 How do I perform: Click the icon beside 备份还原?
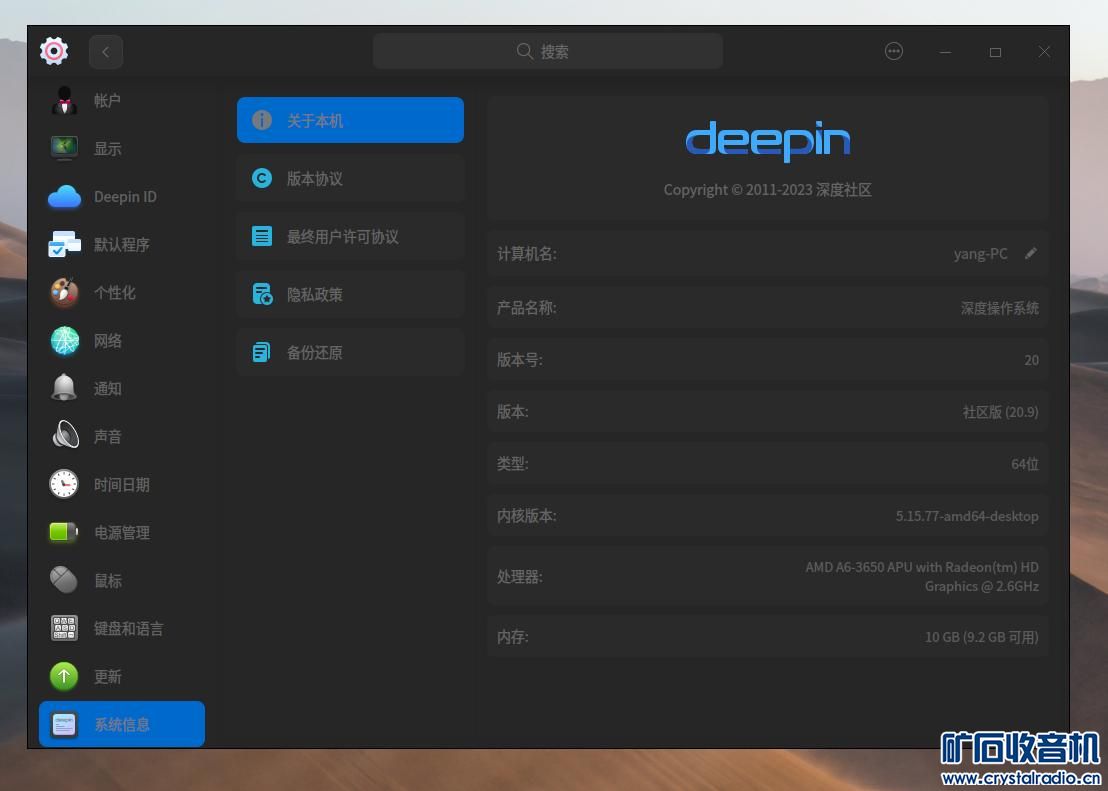[262, 352]
